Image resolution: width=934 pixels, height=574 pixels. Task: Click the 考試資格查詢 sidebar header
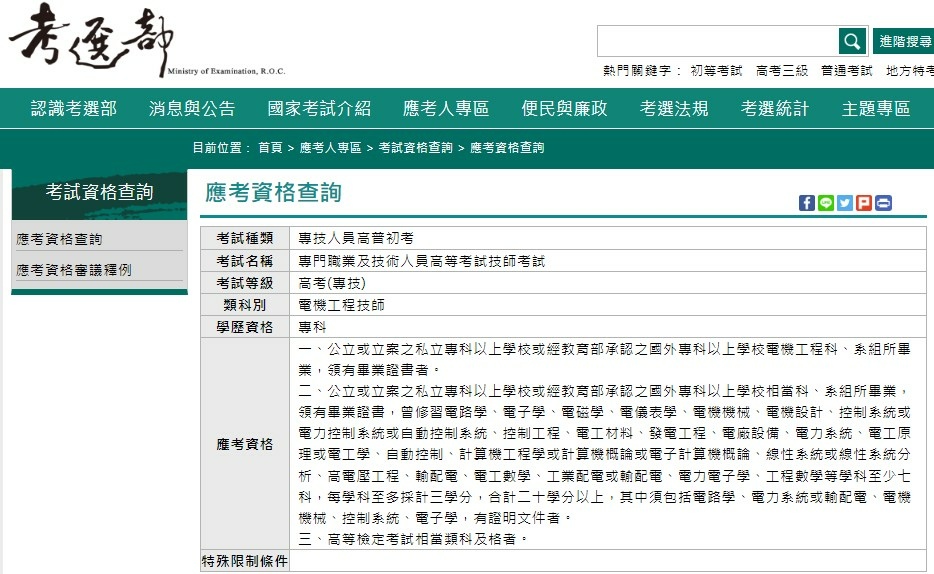click(x=99, y=192)
